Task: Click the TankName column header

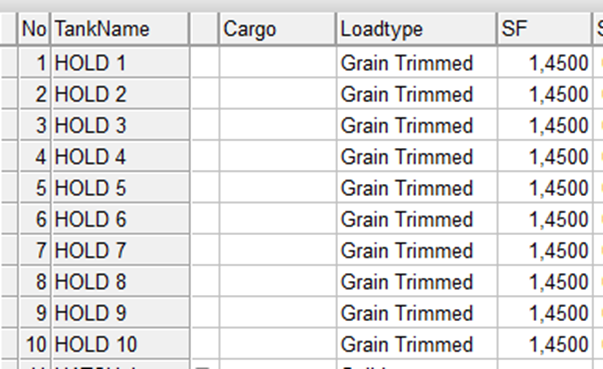Action: pos(120,29)
